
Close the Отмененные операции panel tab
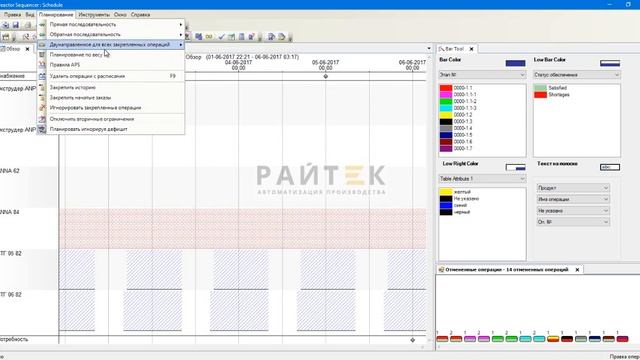(x=577, y=270)
